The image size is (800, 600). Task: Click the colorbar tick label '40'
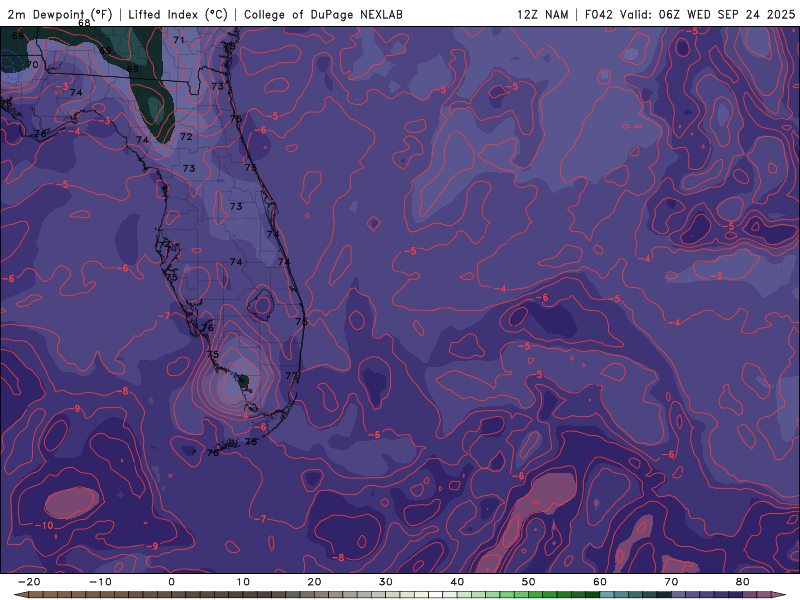[x=457, y=582]
